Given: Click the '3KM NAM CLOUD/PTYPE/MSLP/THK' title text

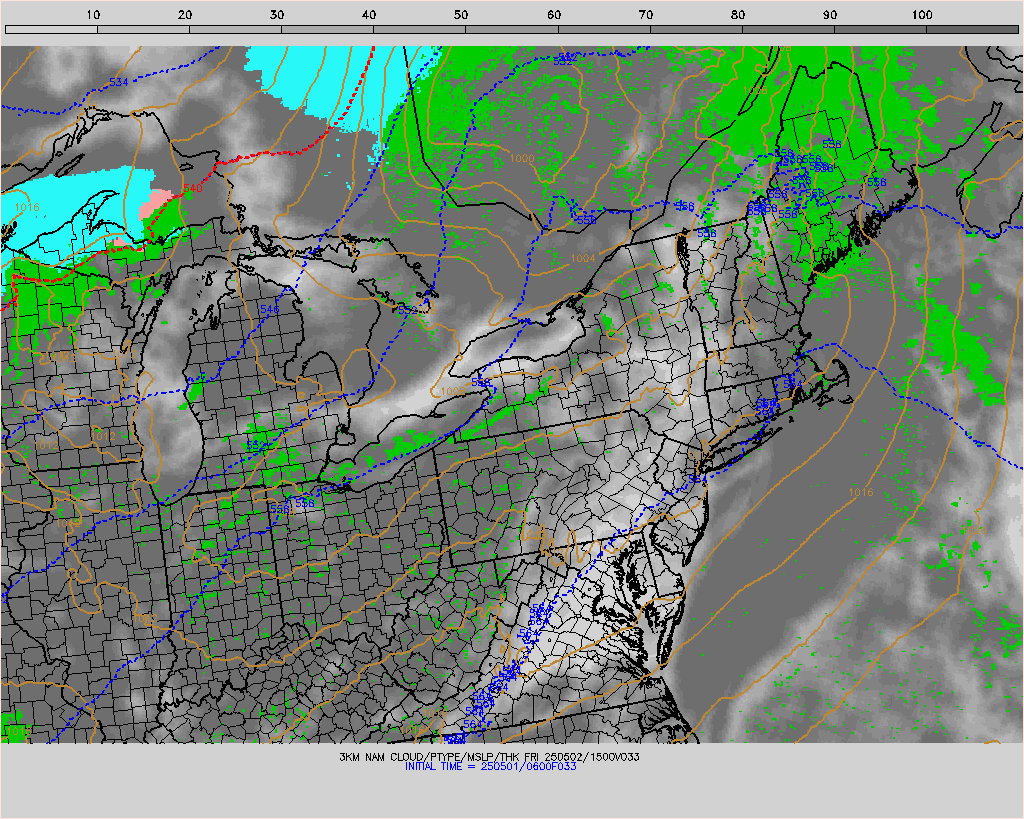Looking at the screenshot, I should [x=428, y=757].
